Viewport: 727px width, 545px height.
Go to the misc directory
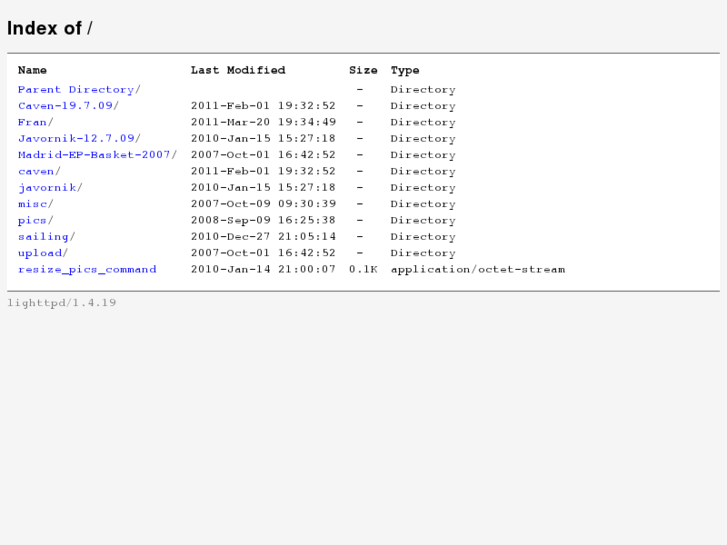pyautogui.click(x=31, y=204)
